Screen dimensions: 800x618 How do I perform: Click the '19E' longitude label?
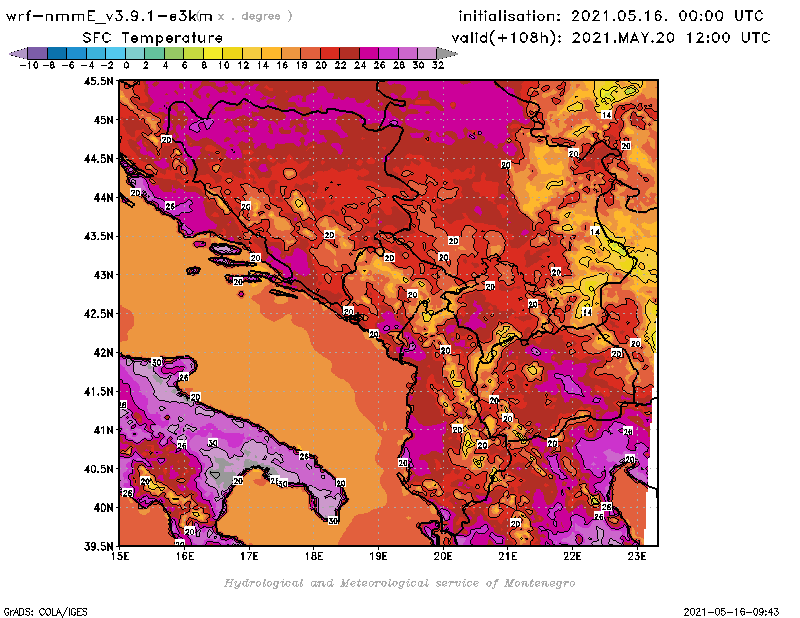(x=378, y=556)
